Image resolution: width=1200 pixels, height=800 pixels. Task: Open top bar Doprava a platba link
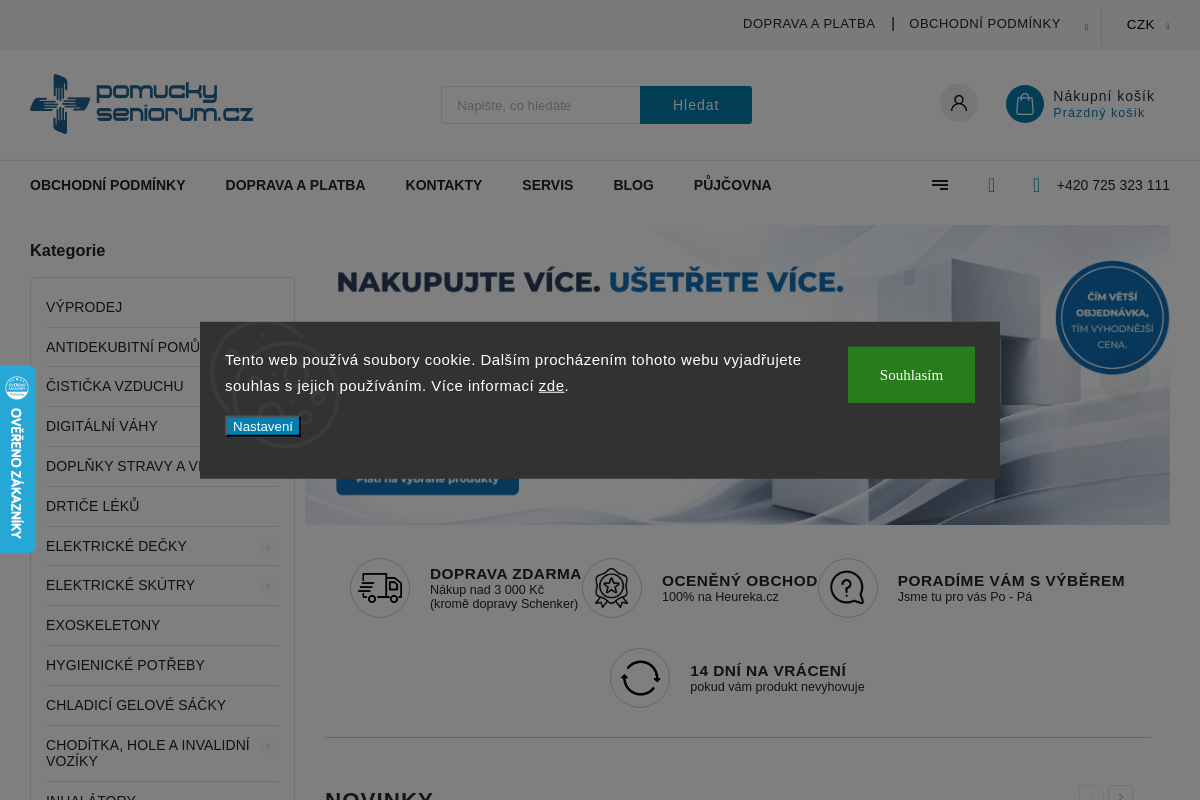(x=809, y=24)
